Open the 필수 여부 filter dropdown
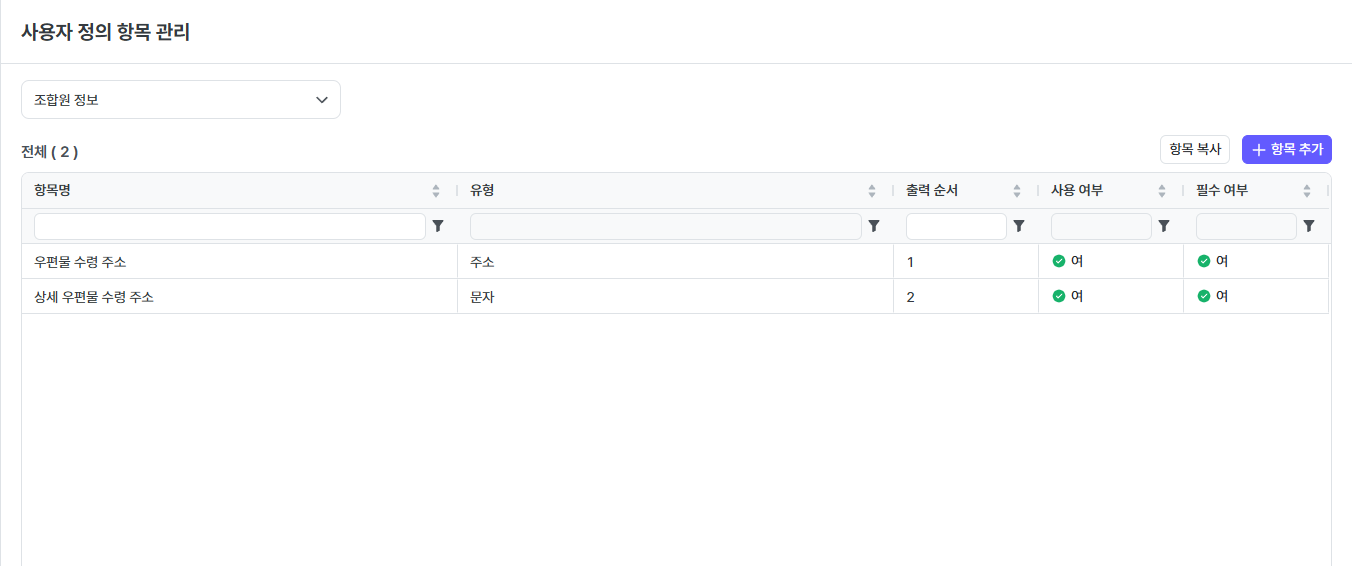Image resolution: width=1352 pixels, height=566 pixels. click(x=1246, y=226)
